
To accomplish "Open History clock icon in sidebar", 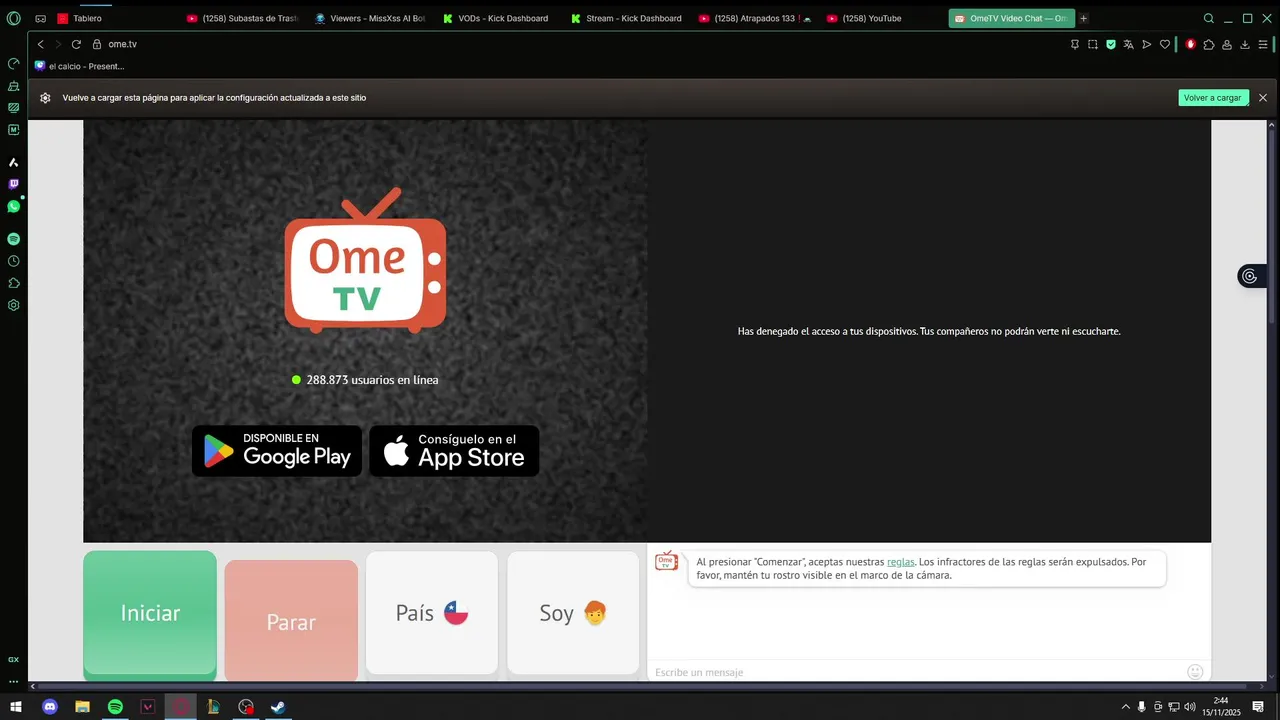I will tap(14, 261).
